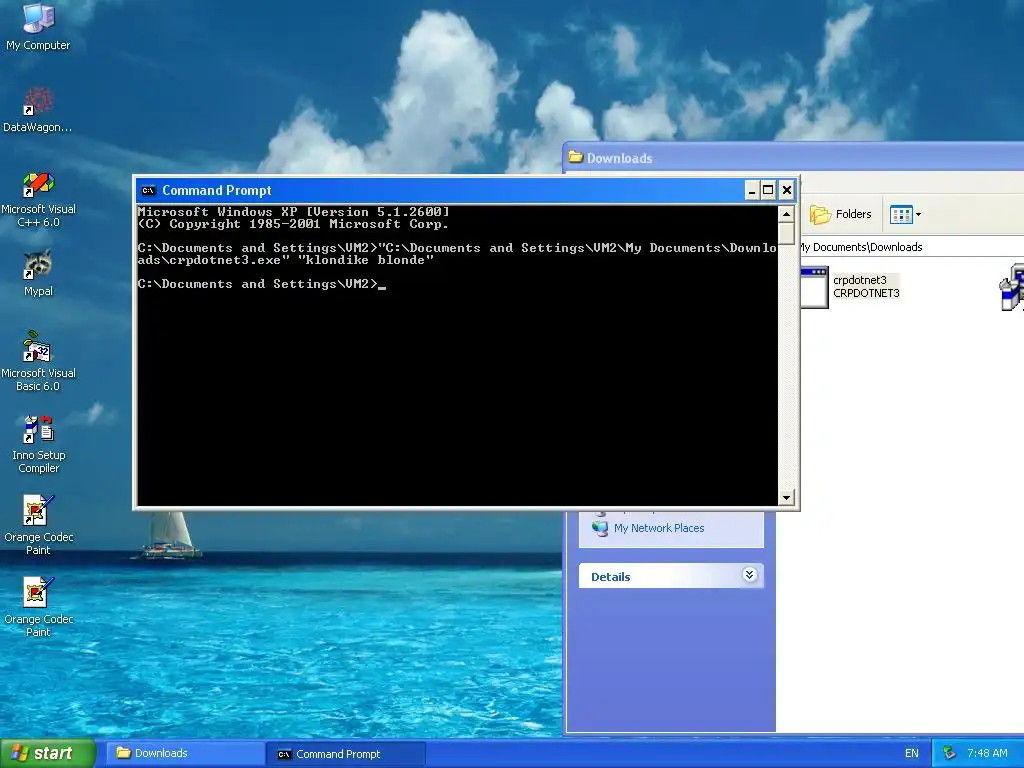
Task: Click the Downloads window title folder icon
Action: (x=575, y=157)
